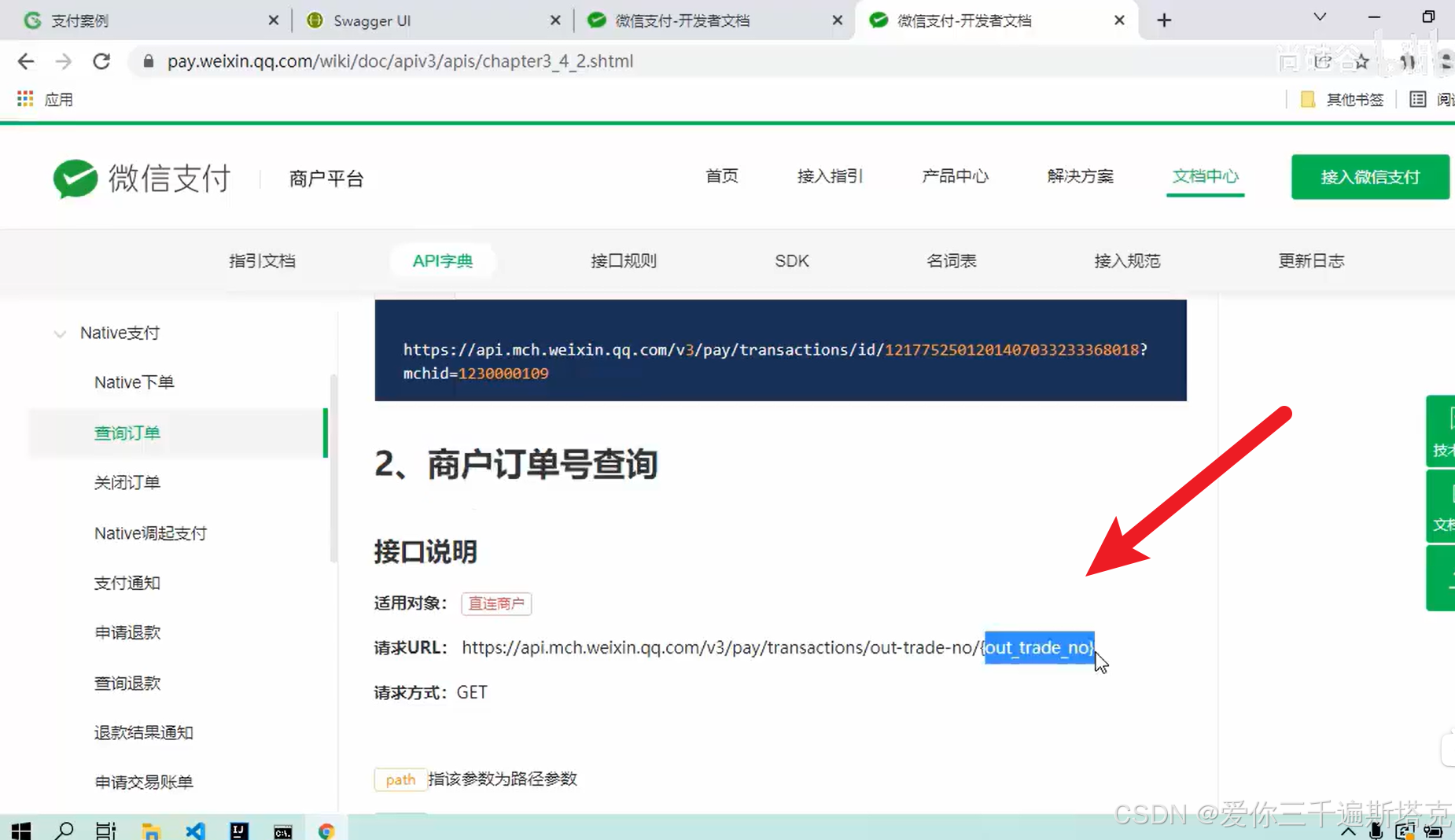Viewport: 1455px width, 840px height.
Task: Click the path parameter badge
Action: point(400,779)
